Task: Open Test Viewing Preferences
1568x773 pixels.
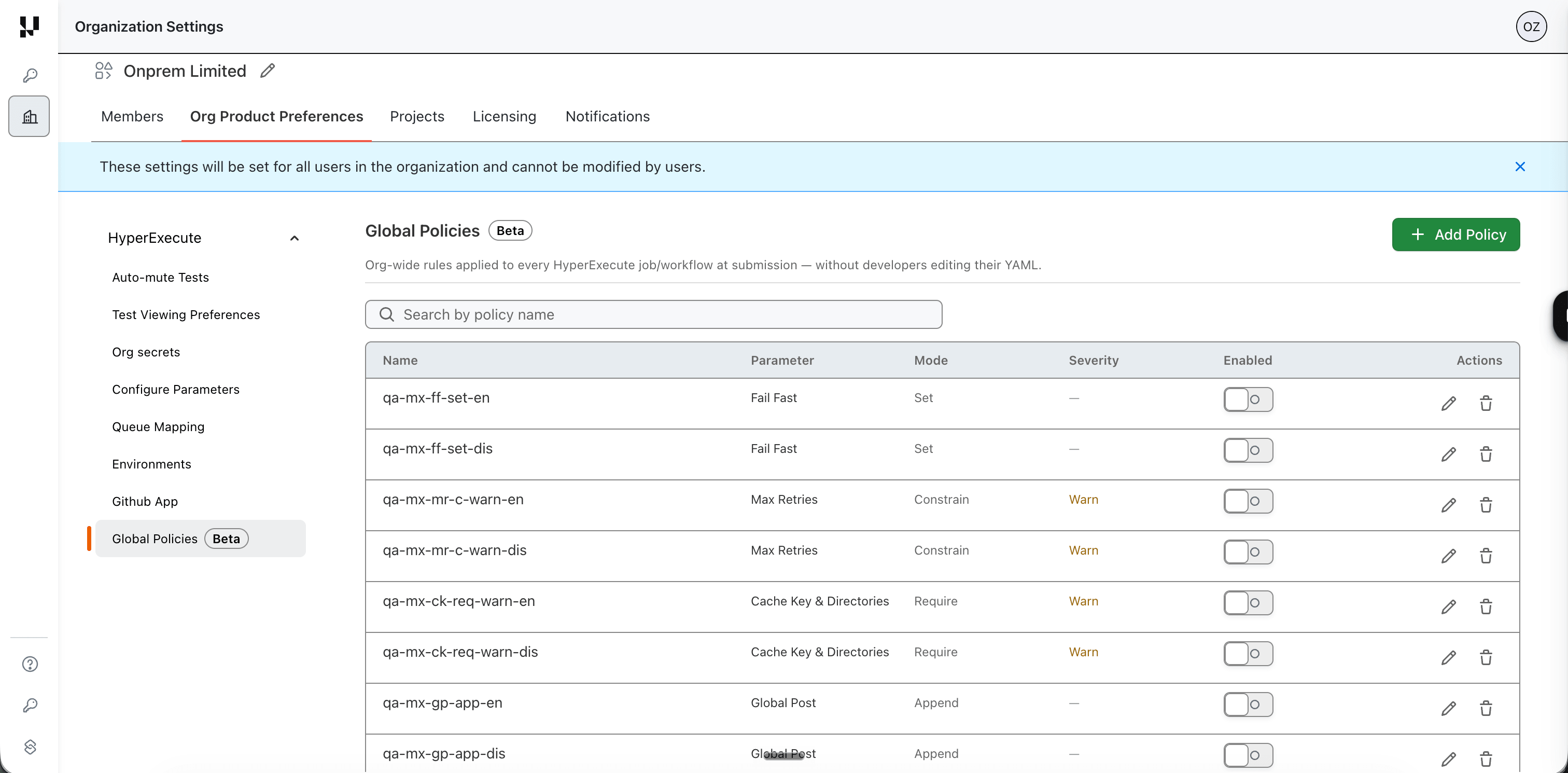Action: coord(186,315)
